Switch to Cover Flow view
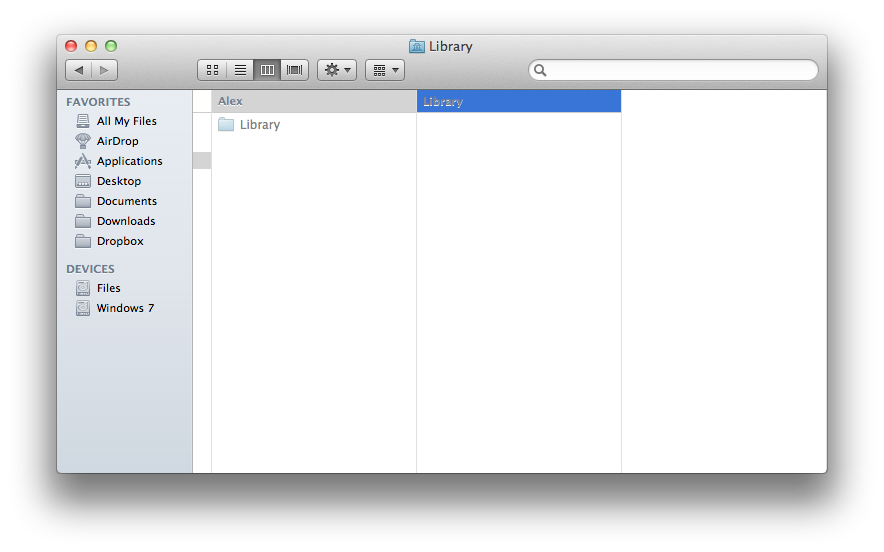 pos(294,70)
